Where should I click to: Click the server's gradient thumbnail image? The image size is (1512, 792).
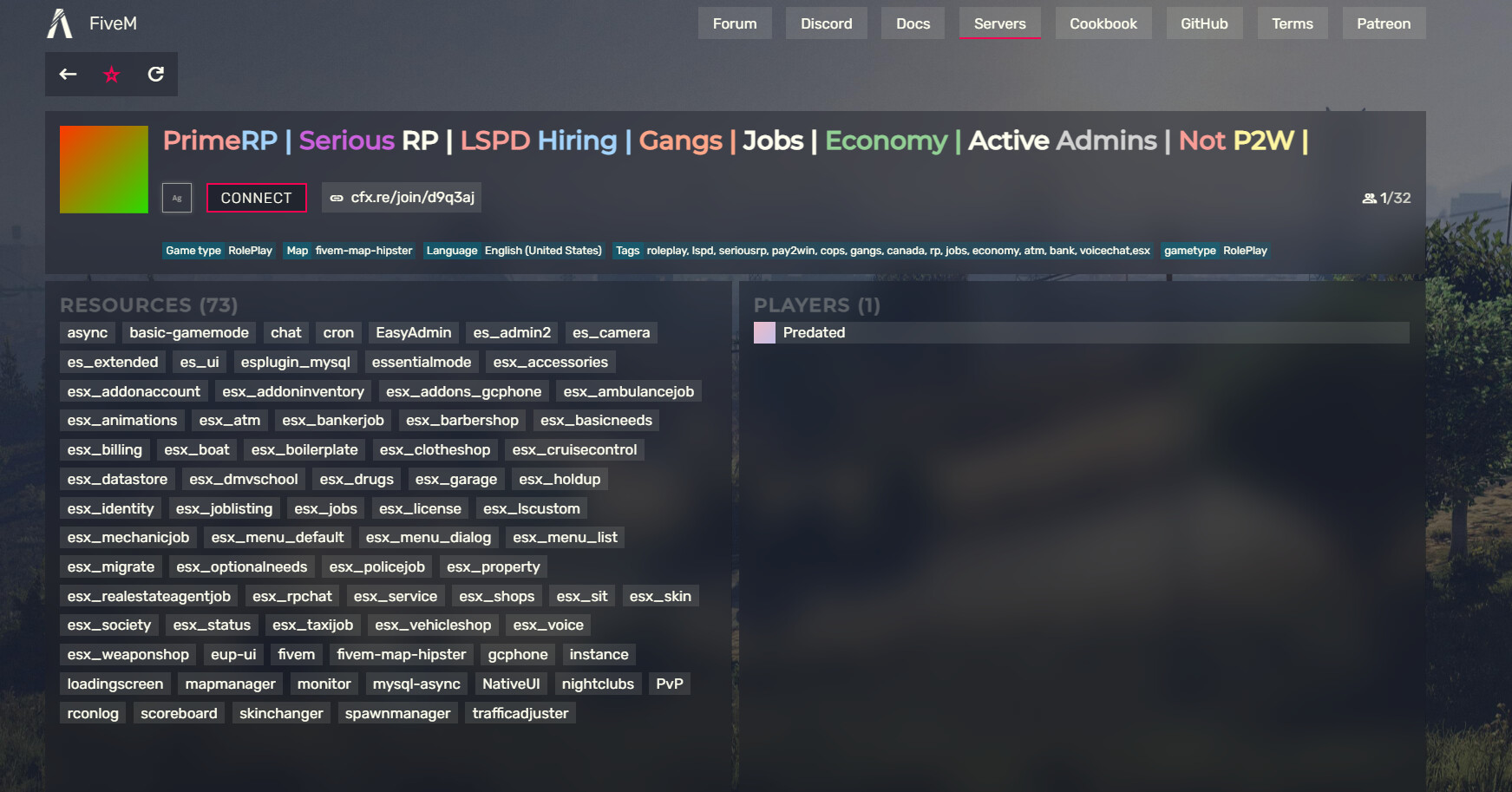(104, 169)
